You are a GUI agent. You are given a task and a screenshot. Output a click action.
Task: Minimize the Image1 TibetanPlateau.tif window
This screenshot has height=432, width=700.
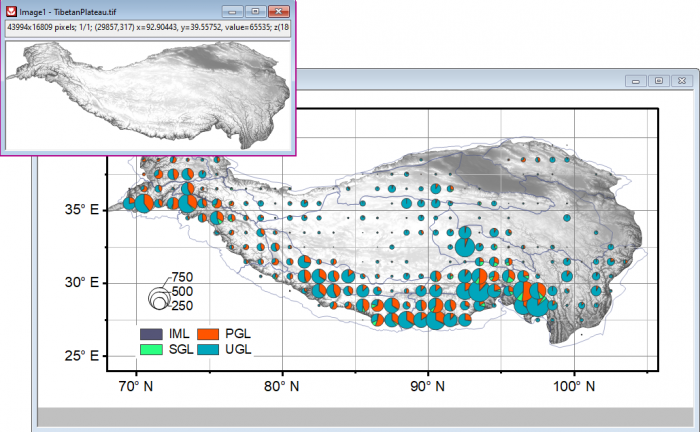coord(232,10)
